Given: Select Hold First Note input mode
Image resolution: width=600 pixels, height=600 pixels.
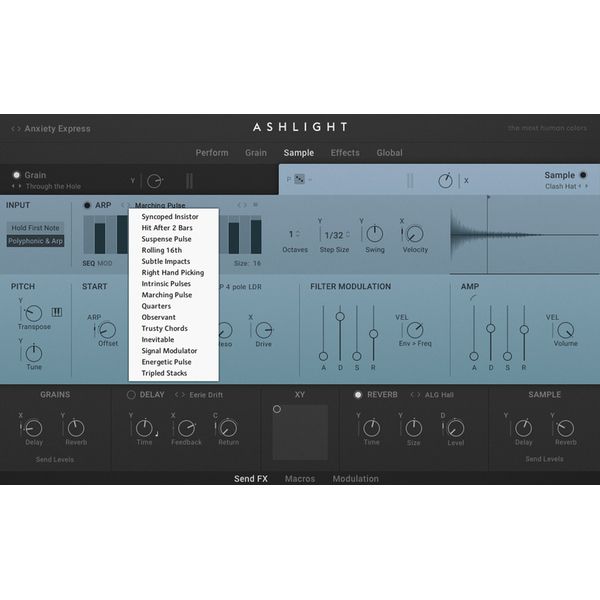Looking at the screenshot, I should coord(35,228).
